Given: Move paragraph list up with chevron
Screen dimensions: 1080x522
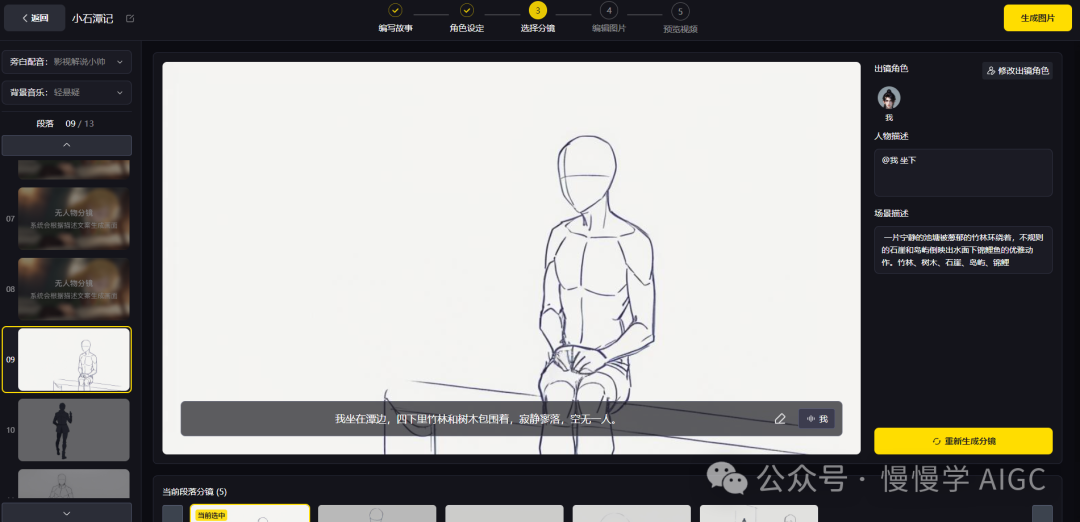Looking at the screenshot, I should click(x=67, y=145).
